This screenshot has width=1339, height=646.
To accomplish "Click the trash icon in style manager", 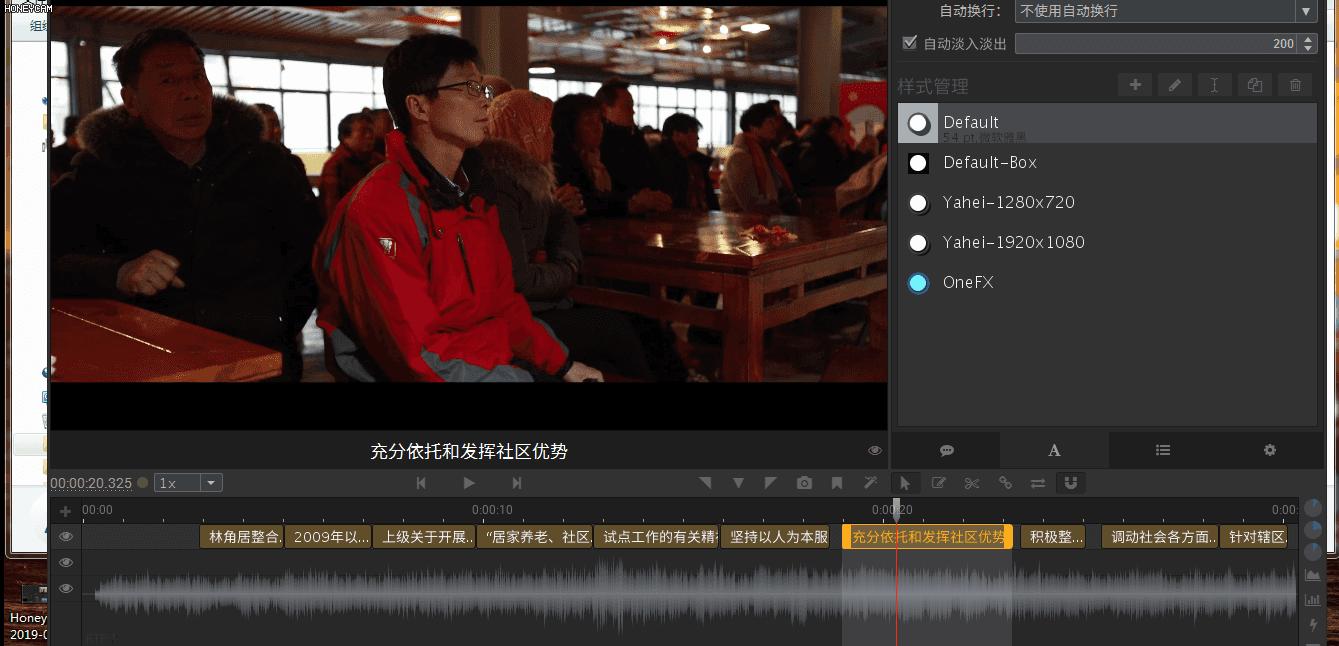I will (1295, 86).
